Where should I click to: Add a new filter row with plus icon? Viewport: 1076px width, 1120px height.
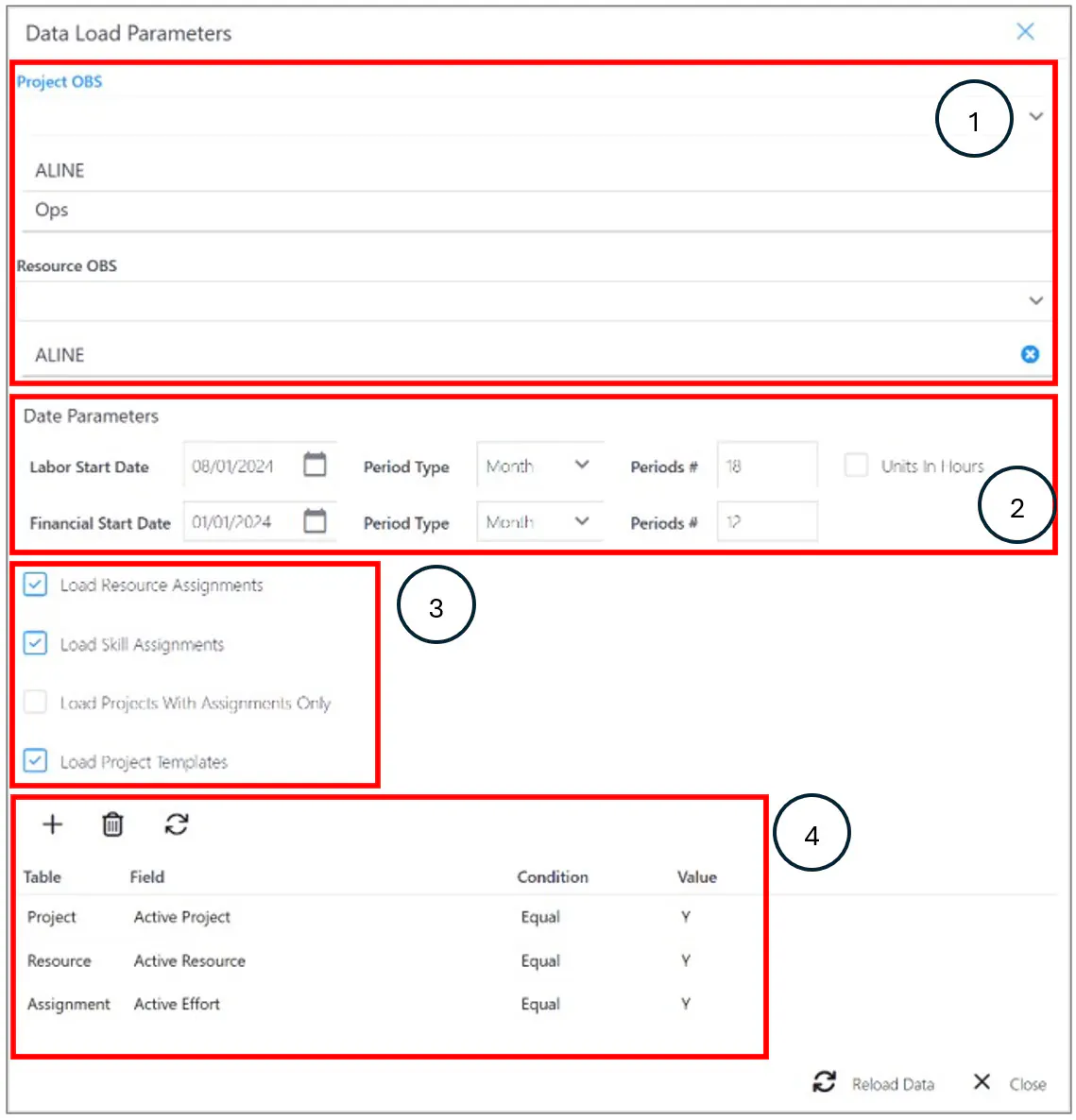click(x=52, y=824)
